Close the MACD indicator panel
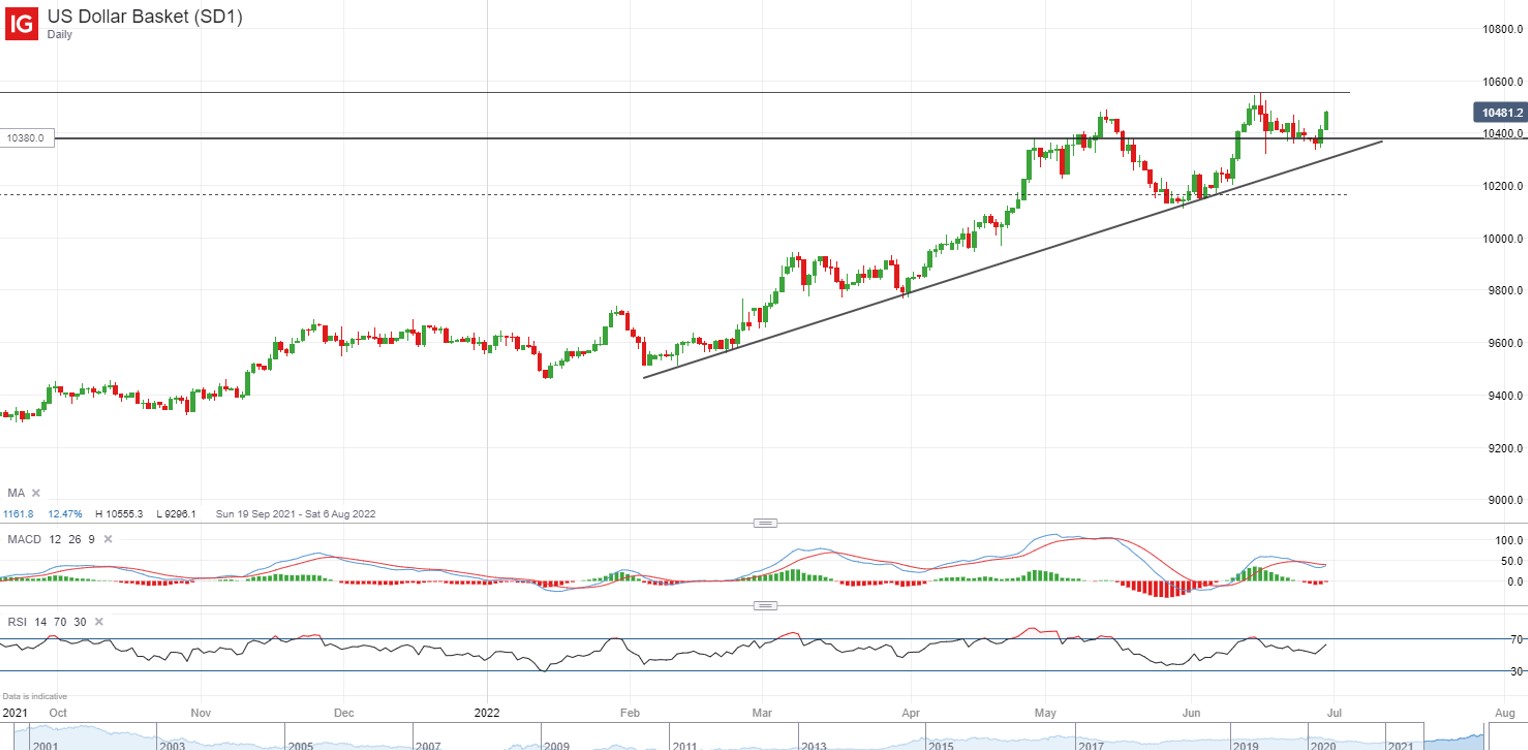 click(x=108, y=539)
